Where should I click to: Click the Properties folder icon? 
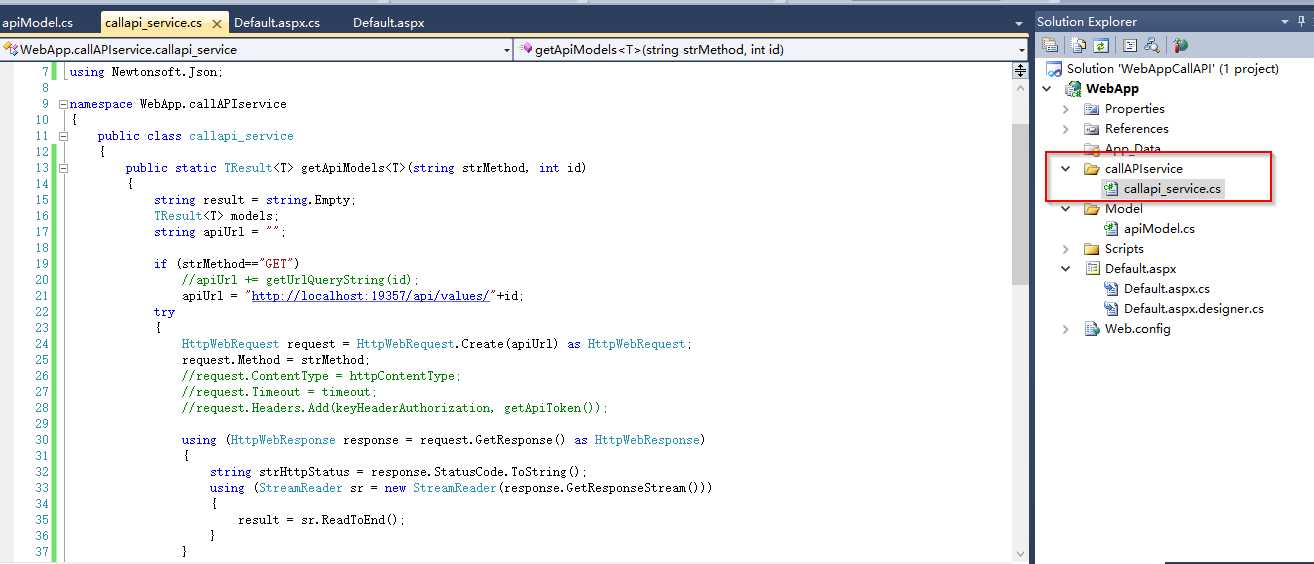point(1092,109)
